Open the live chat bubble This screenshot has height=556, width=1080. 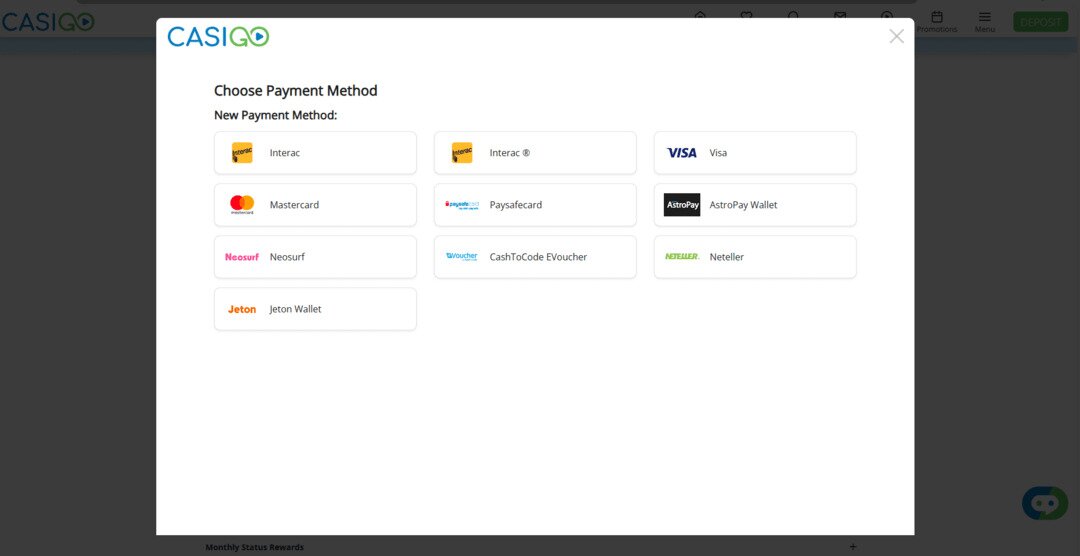(x=1044, y=502)
